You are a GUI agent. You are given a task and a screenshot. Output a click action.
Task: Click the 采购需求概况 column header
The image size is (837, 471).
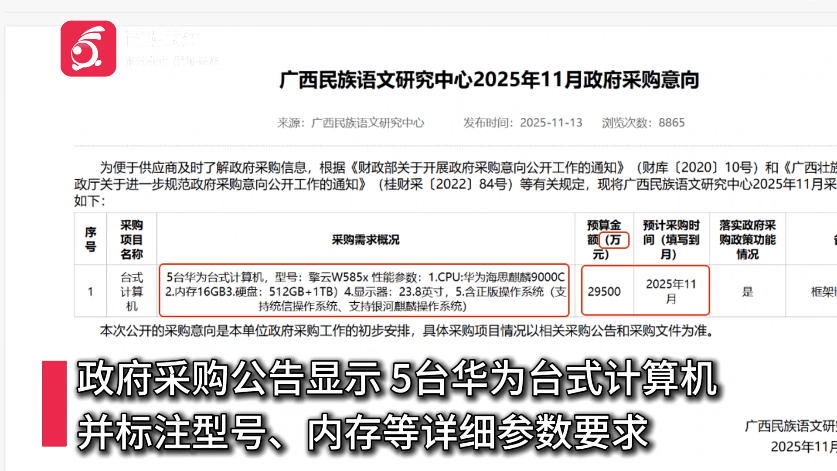(x=366, y=239)
